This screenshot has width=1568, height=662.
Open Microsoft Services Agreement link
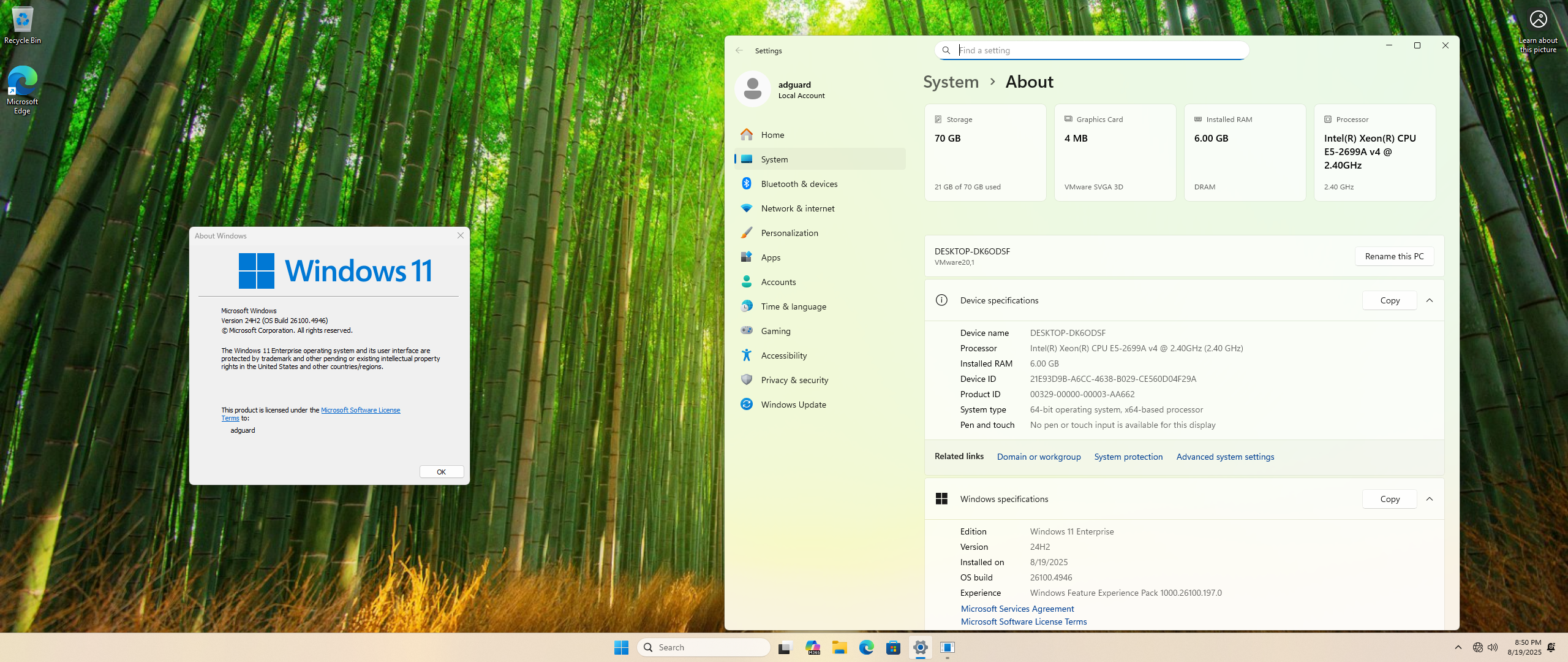coord(1017,609)
